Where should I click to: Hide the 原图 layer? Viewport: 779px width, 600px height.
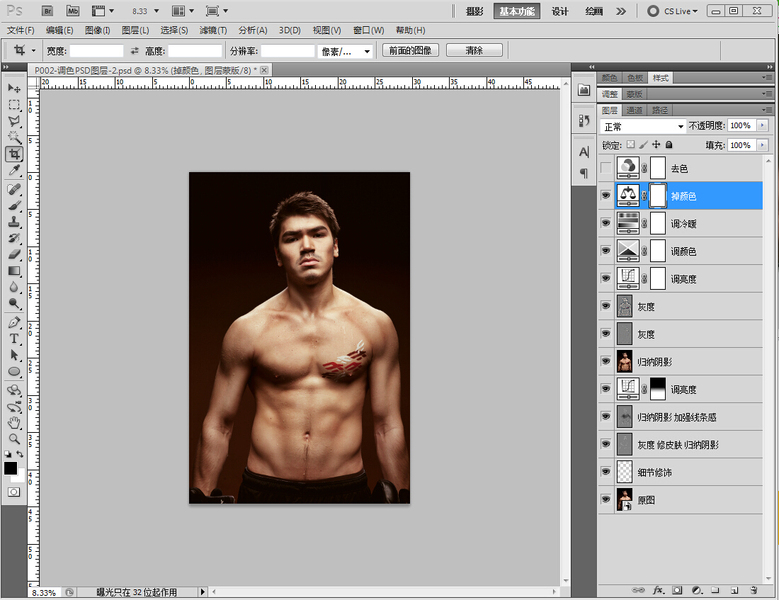coord(606,499)
